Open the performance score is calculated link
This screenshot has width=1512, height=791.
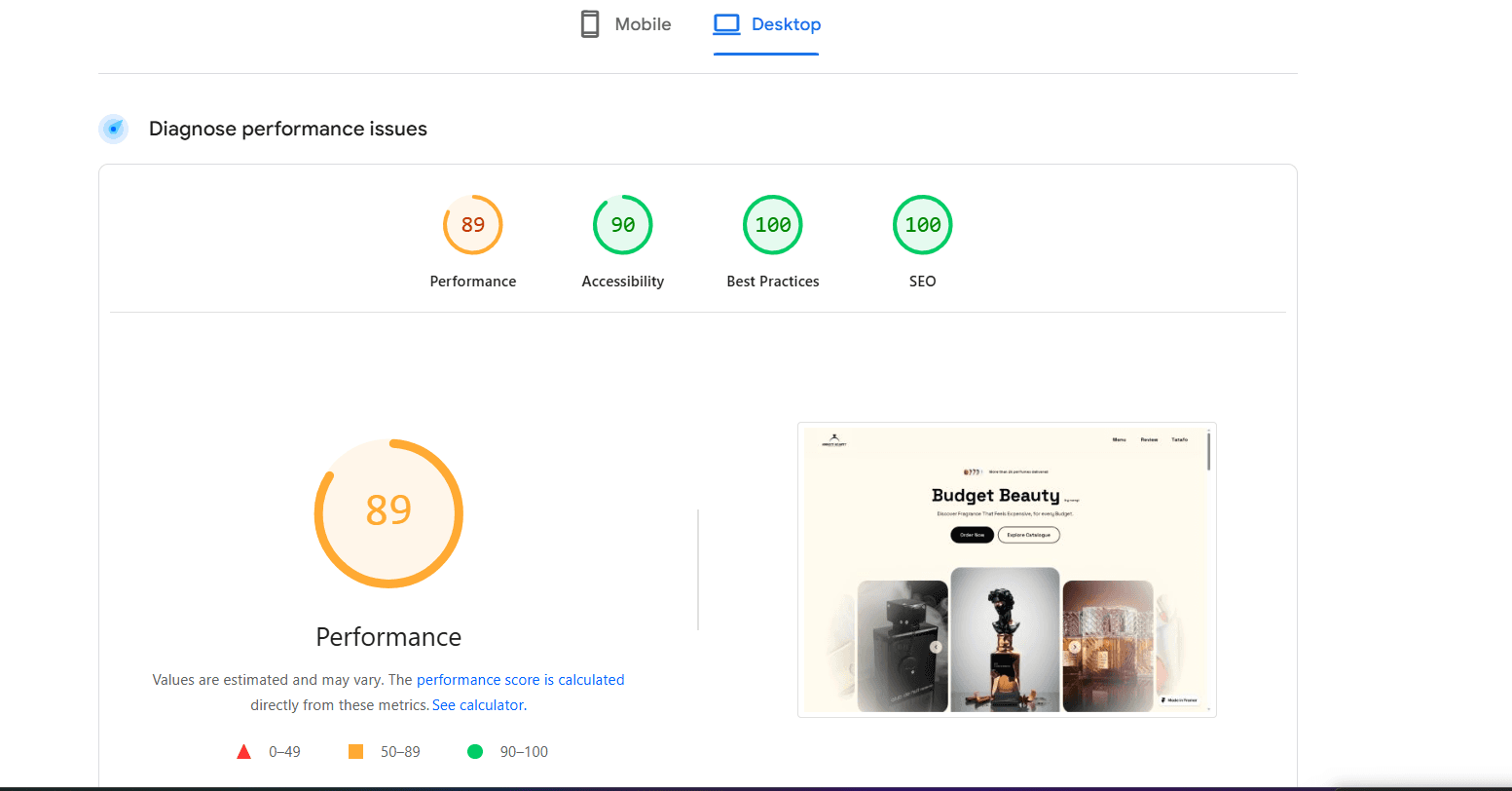pyautogui.click(x=520, y=679)
